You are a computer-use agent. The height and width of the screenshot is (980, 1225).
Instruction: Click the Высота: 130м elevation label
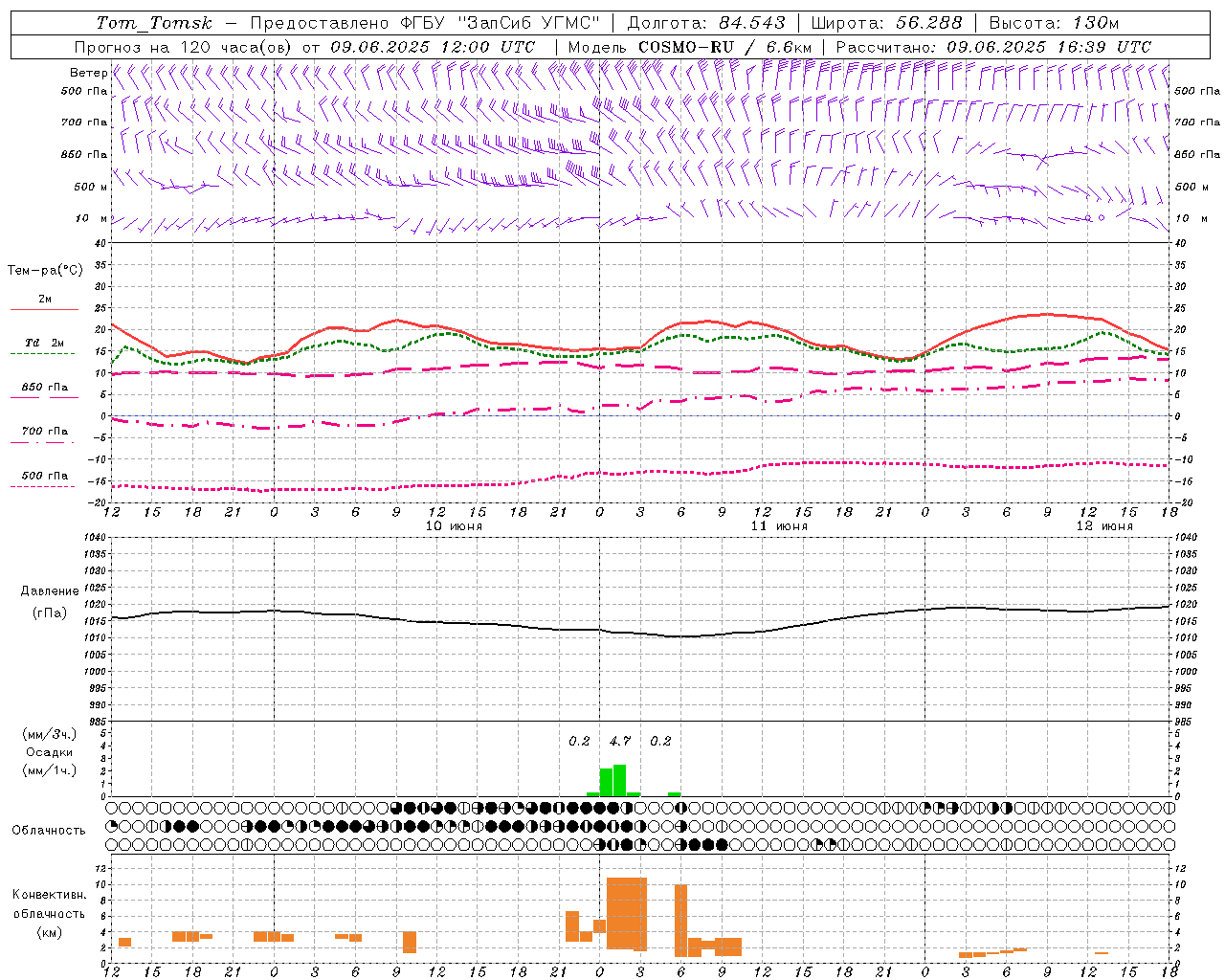1054,23
